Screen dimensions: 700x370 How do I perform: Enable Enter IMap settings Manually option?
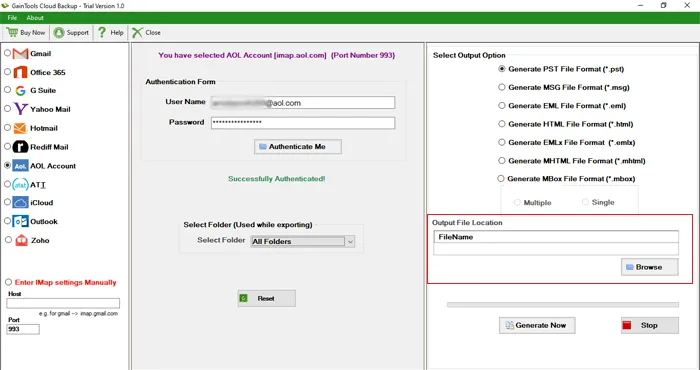click(8, 282)
